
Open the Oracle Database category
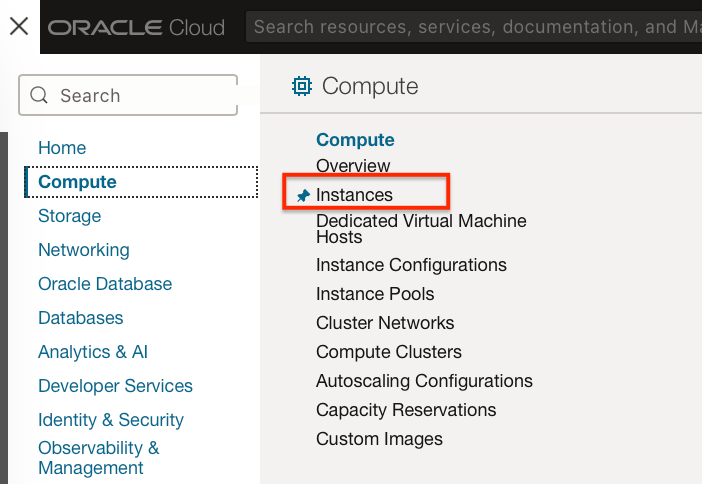[x=105, y=284]
